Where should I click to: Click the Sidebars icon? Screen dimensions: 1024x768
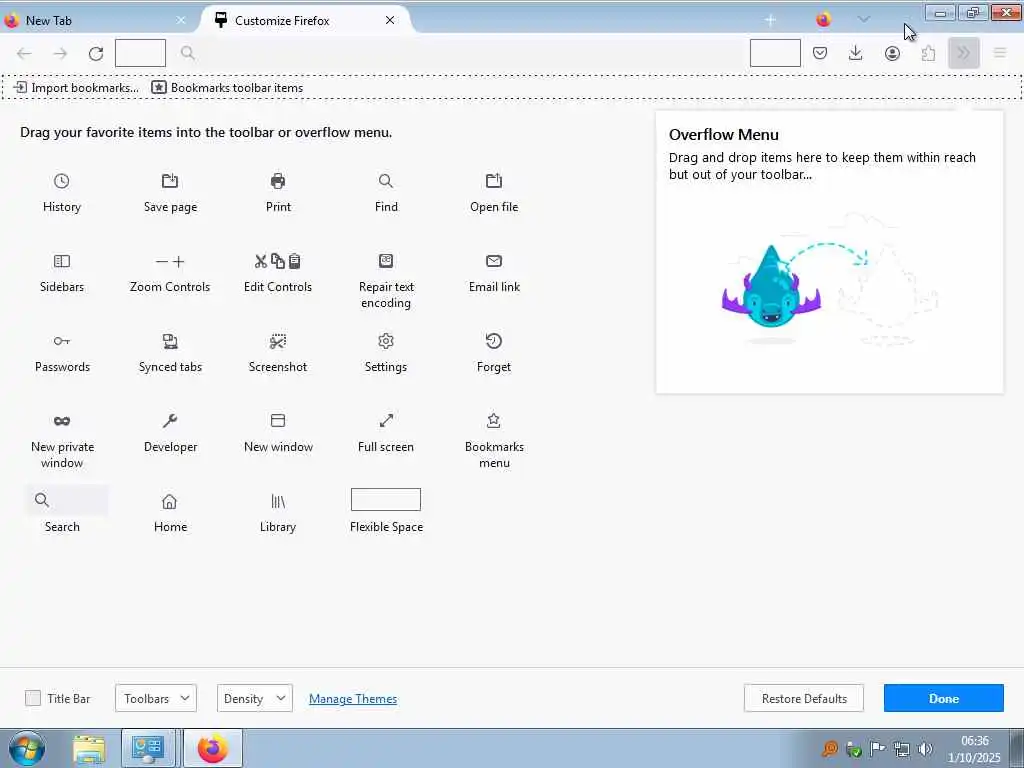click(x=61, y=261)
